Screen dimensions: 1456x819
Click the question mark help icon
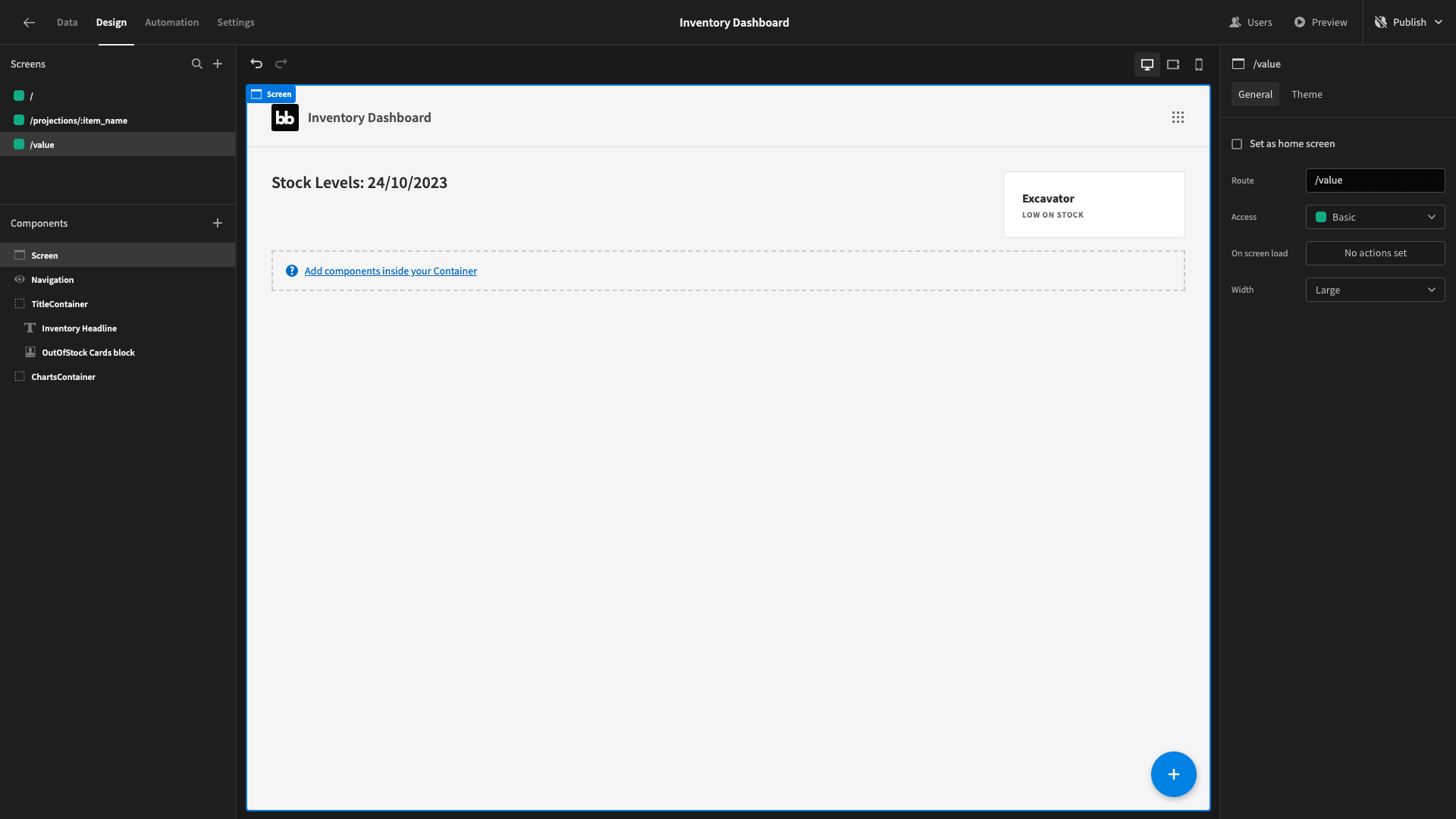[292, 271]
